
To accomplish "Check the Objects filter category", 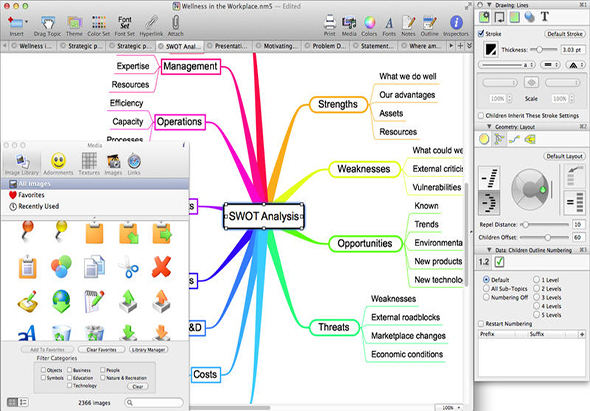I will (43, 370).
